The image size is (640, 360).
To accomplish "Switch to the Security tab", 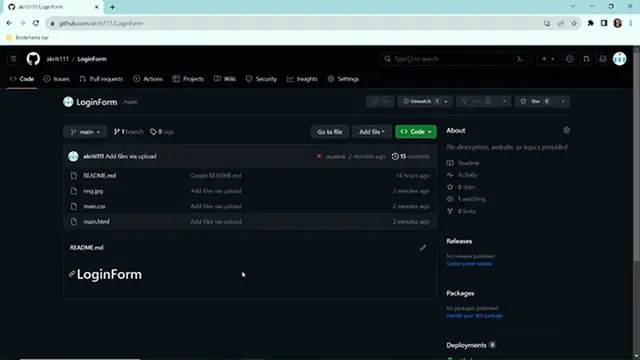I will click(261, 79).
